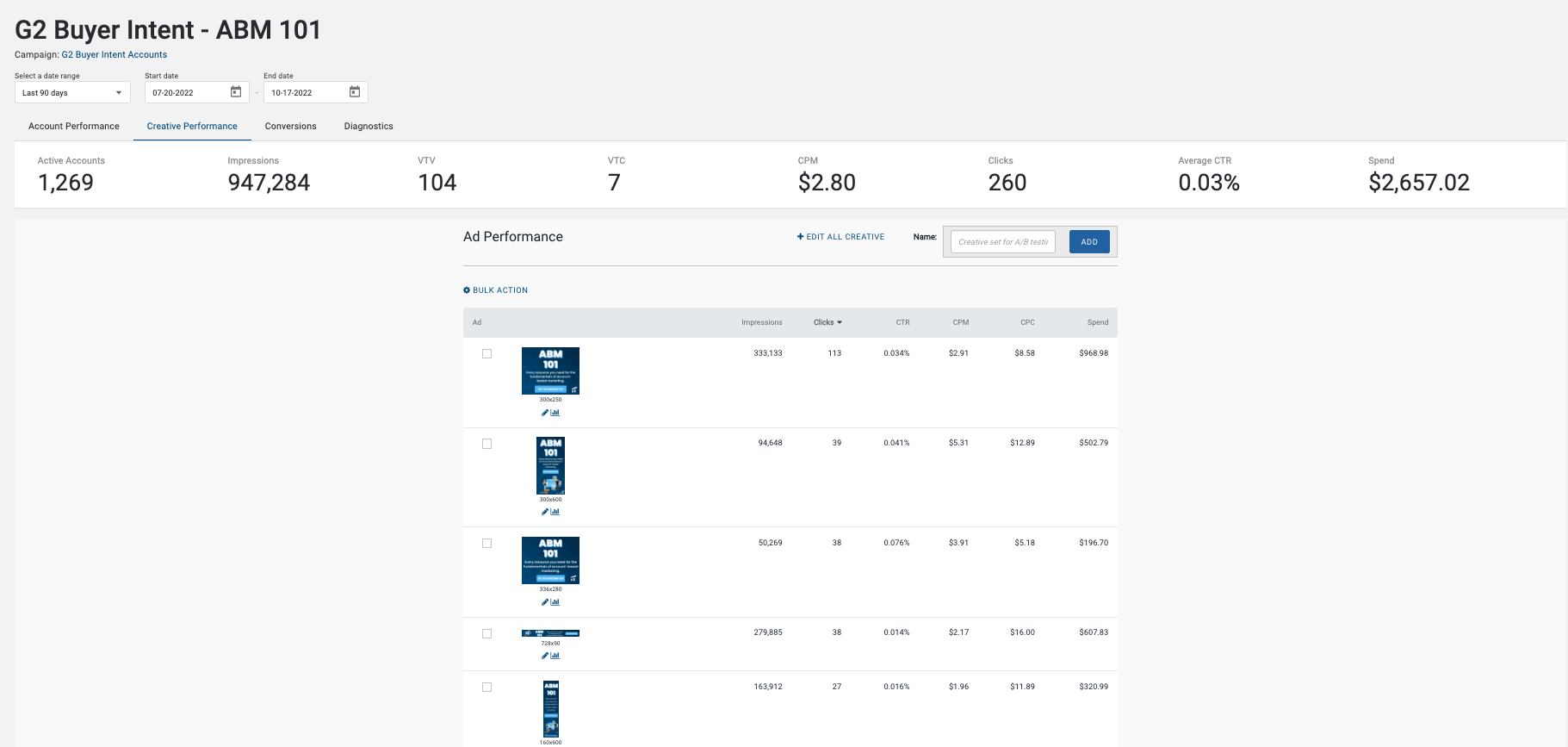Click the 279,885 impressions value
1568x747 pixels.
click(768, 632)
